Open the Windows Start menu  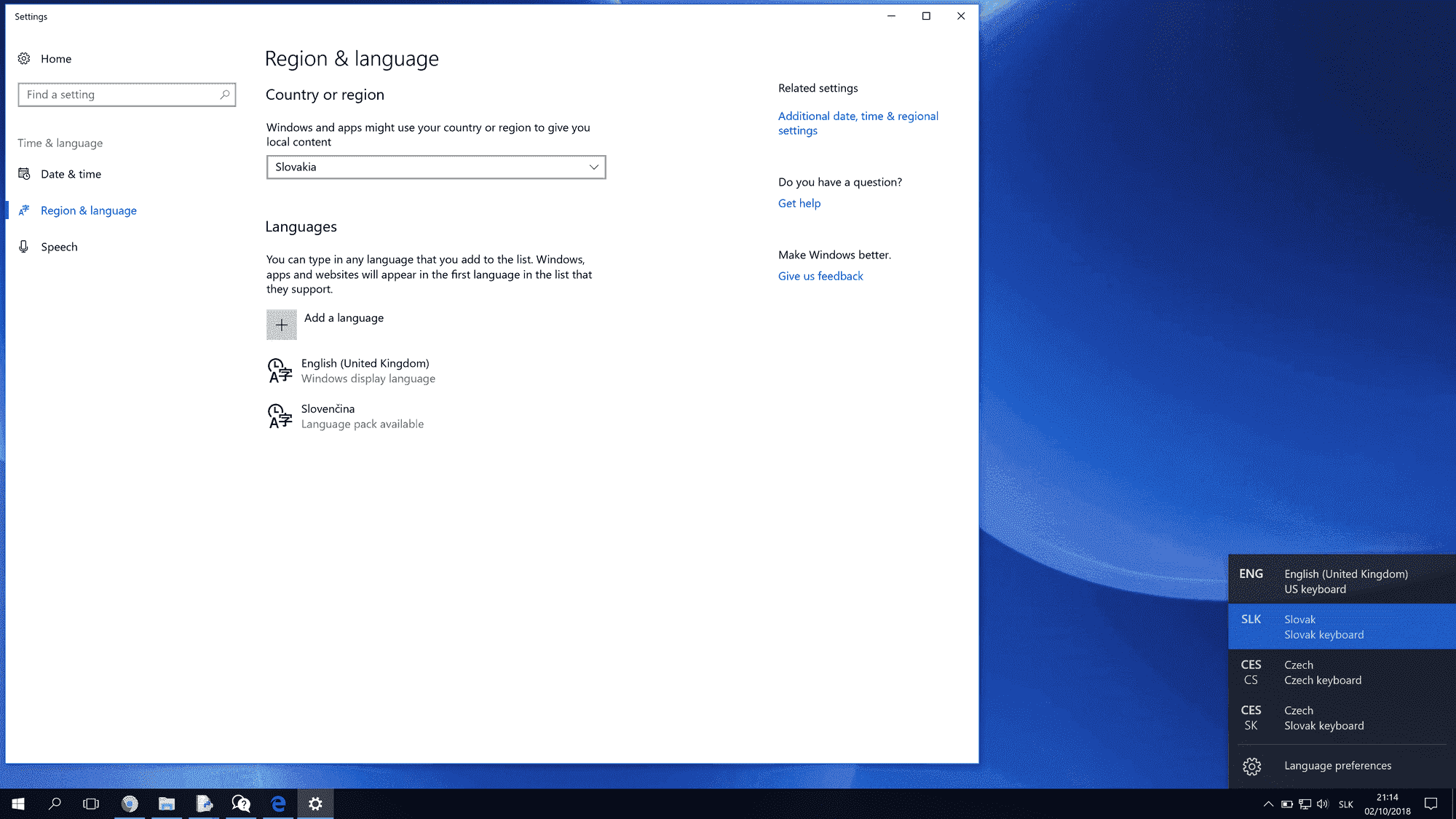click(x=18, y=804)
